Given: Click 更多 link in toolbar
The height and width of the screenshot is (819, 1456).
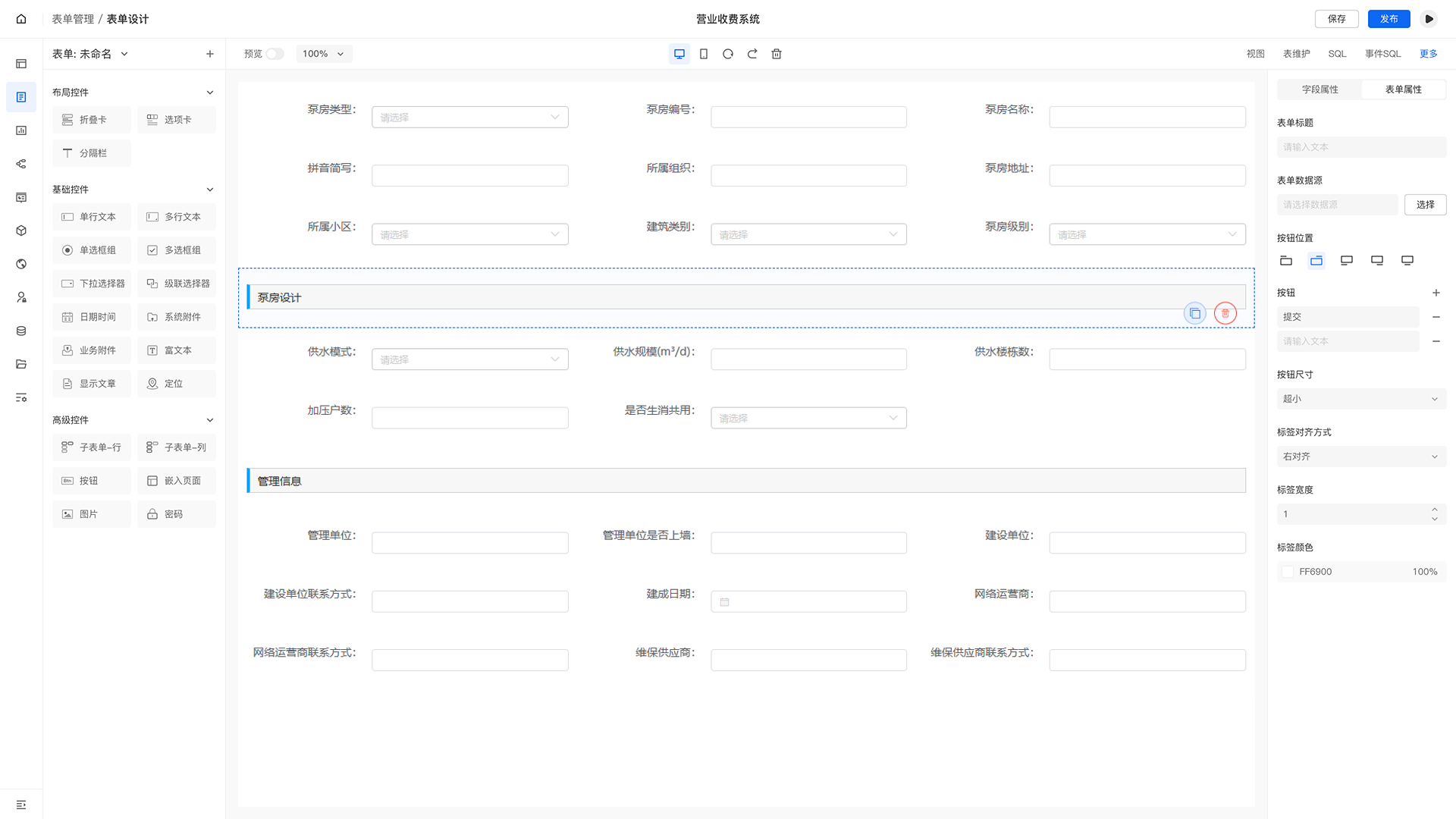Looking at the screenshot, I should point(1429,54).
